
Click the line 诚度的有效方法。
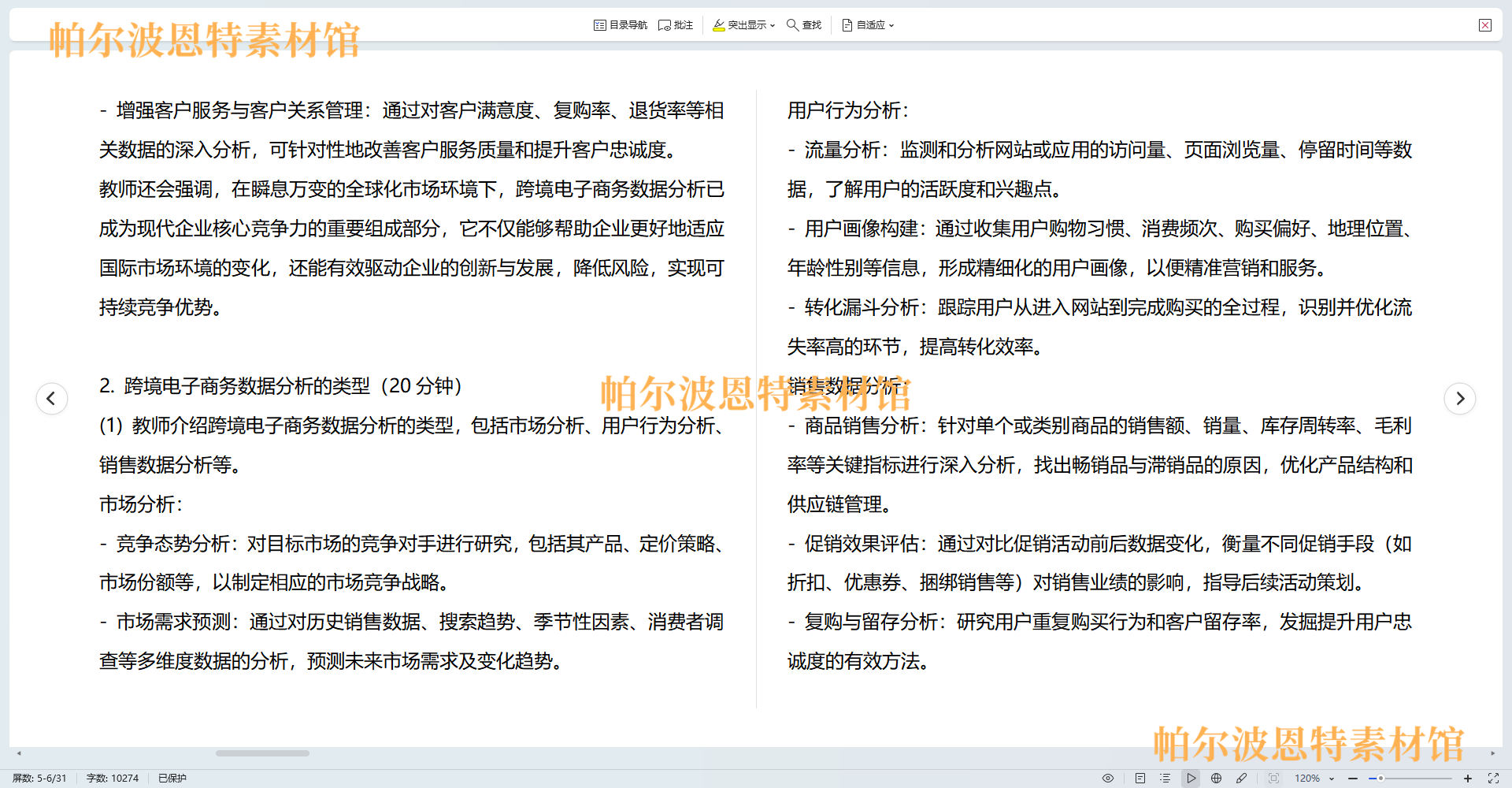[x=858, y=661]
